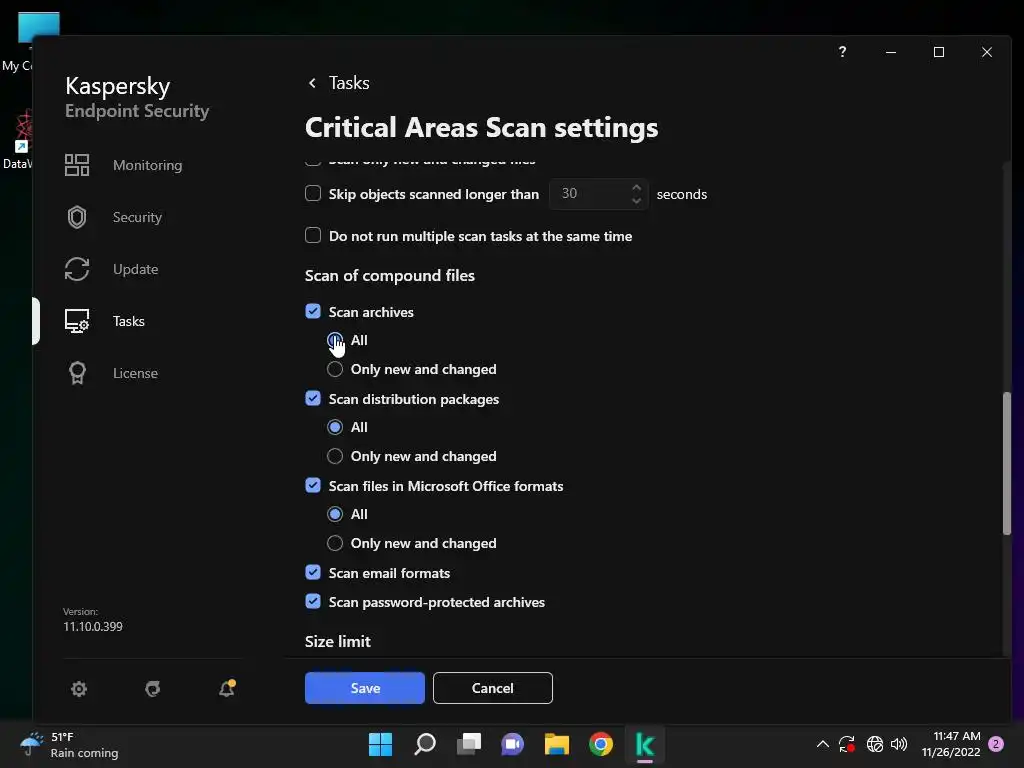Click the support icon beside the gear

point(153,688)
